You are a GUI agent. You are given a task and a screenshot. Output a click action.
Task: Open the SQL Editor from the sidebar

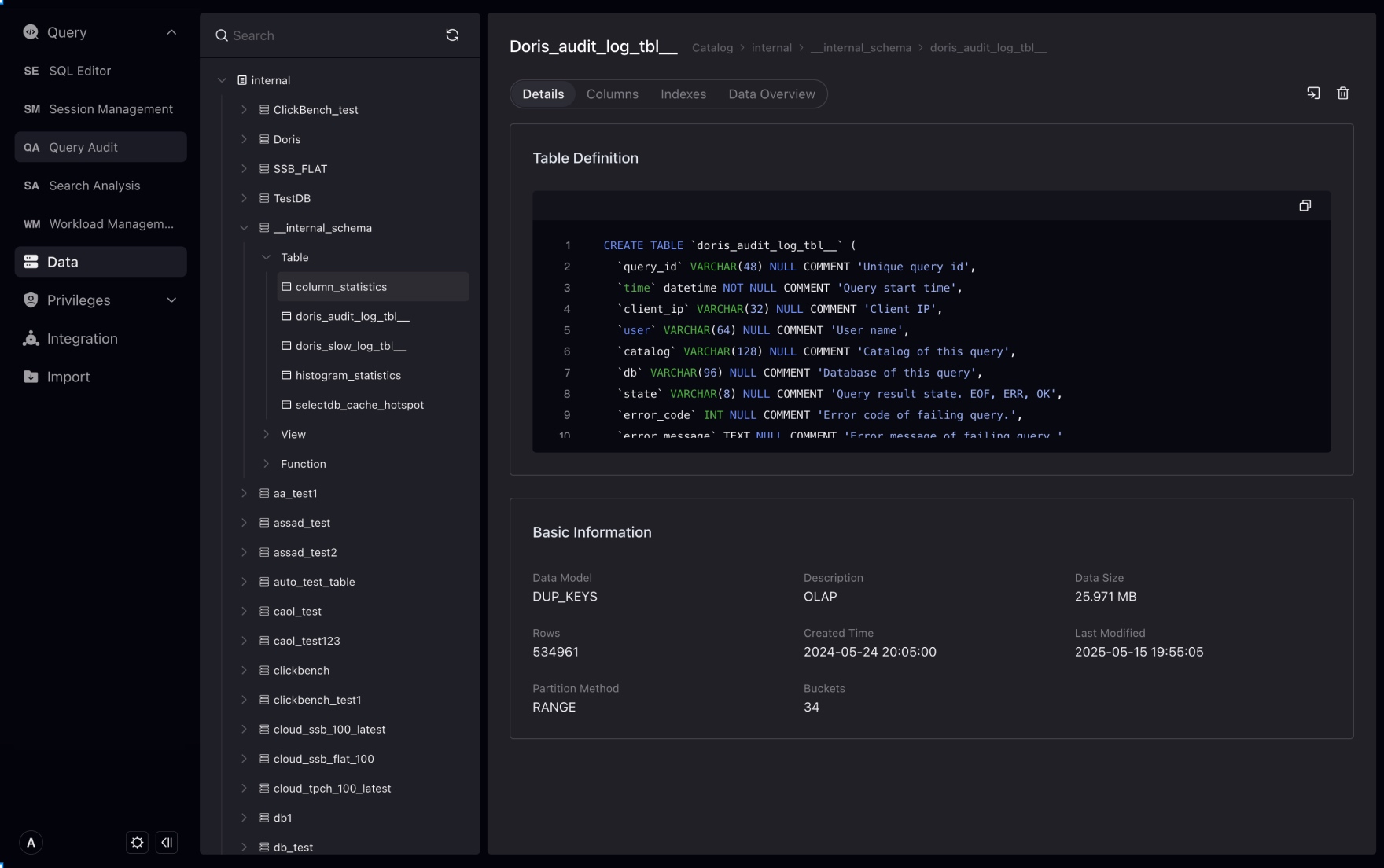tap(79, 71)
